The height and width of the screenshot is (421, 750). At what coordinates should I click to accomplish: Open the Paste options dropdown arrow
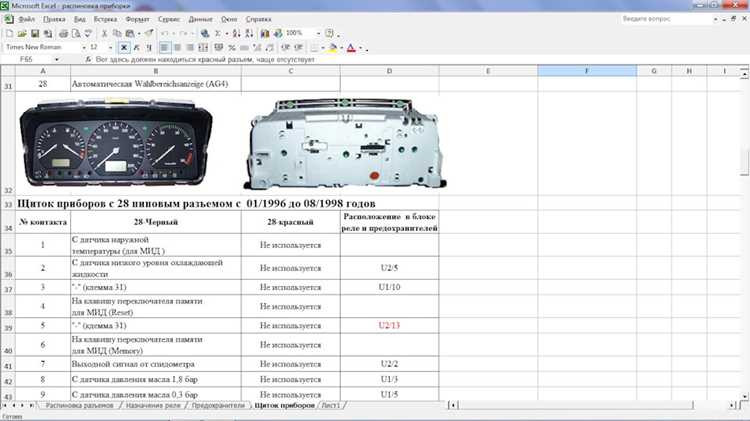(x=139, y=33)
